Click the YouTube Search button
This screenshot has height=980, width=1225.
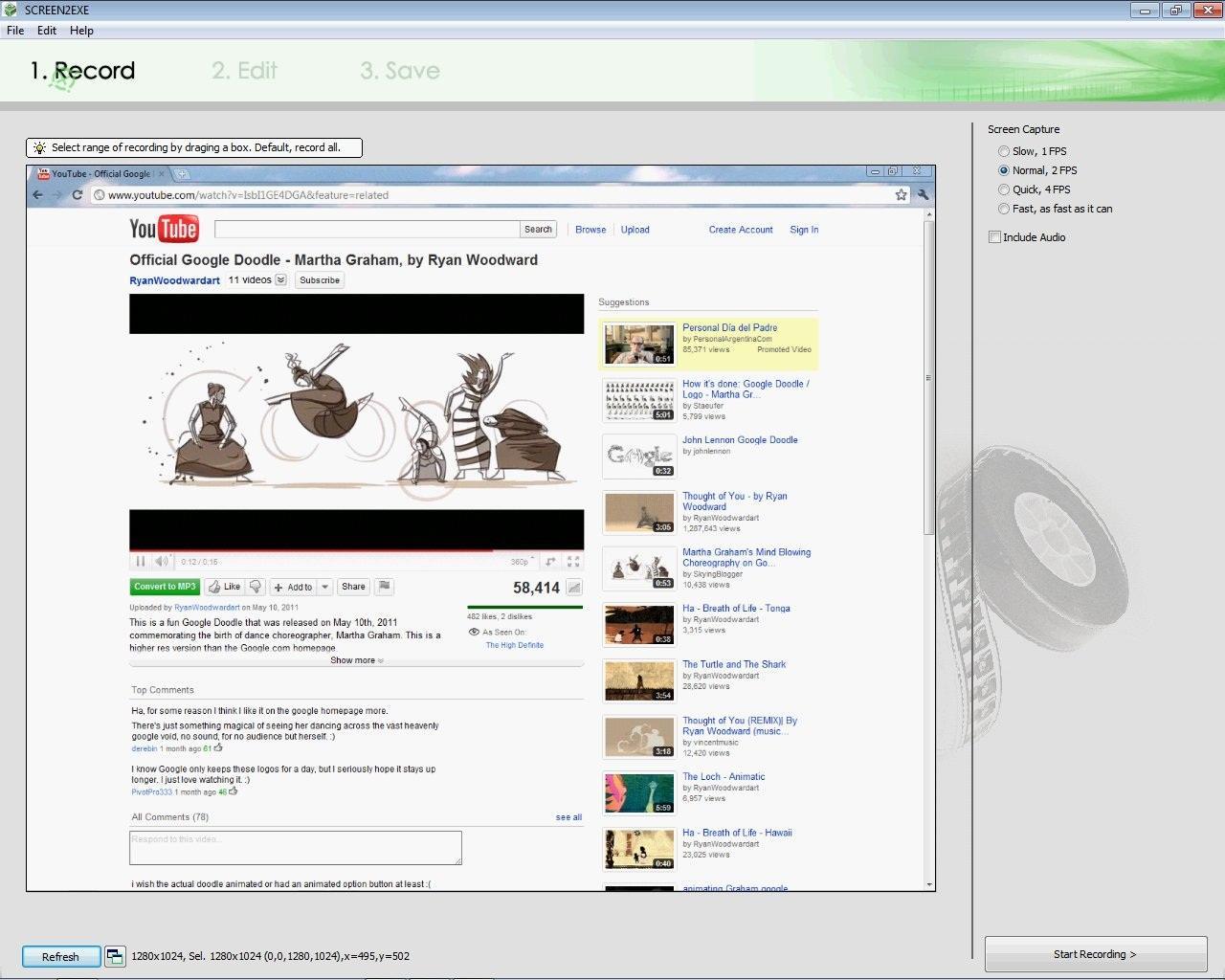pyautogui.click(x=538, y=230)
